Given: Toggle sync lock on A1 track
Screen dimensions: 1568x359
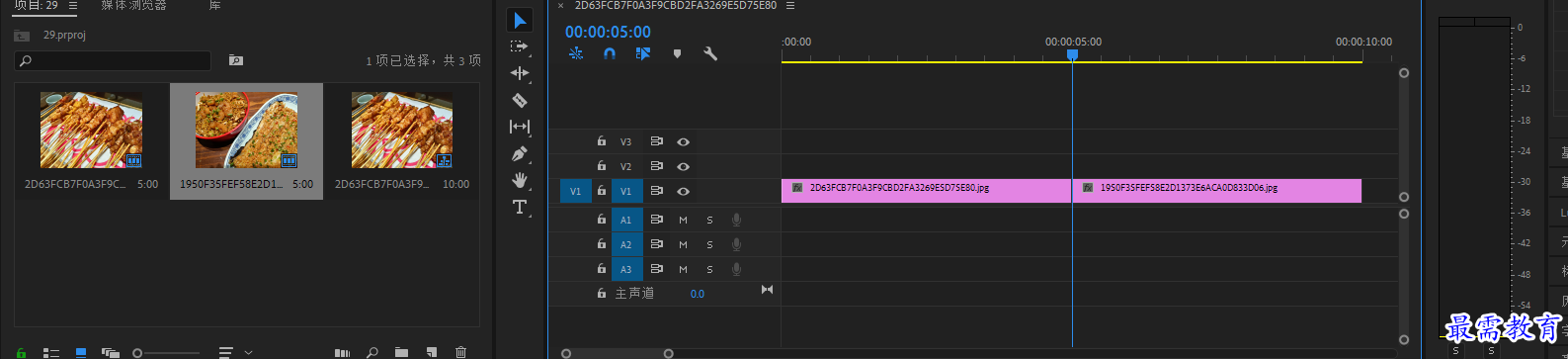Looking at the screenshot, I should pyautogui.click(x=656, y=220).
